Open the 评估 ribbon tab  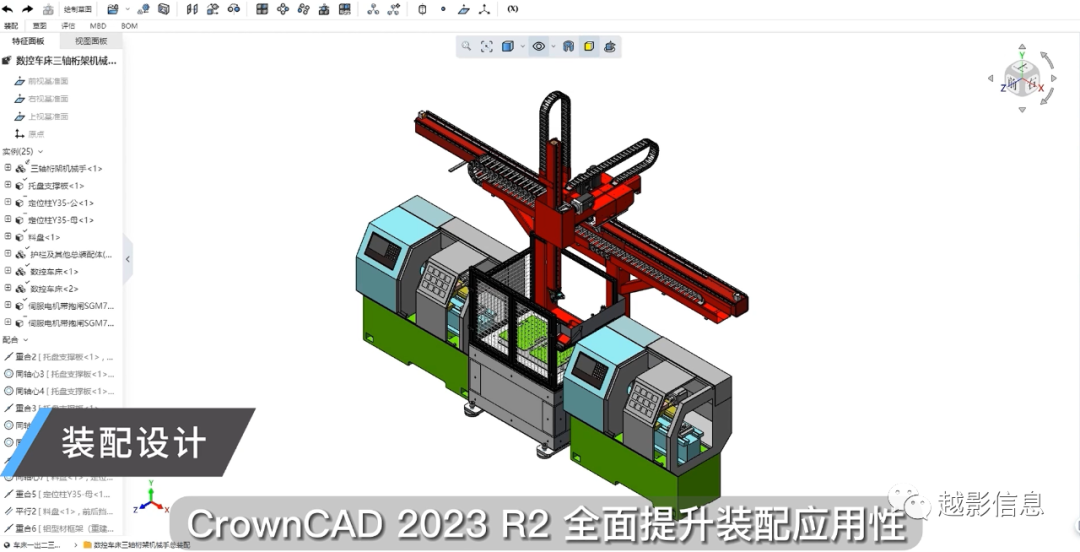pos(68,25)
